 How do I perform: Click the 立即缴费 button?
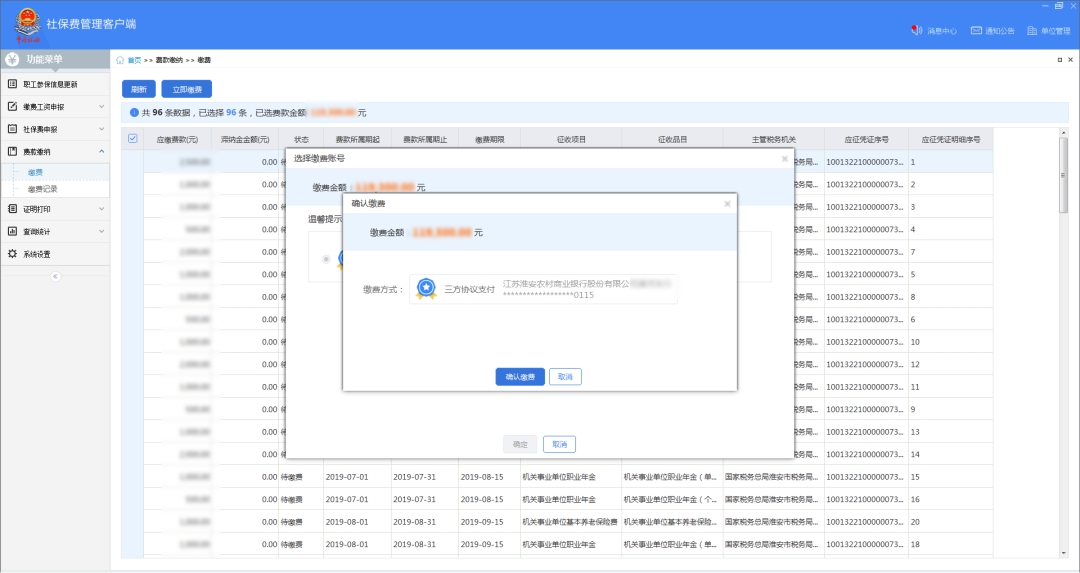[x=186, y=89]
